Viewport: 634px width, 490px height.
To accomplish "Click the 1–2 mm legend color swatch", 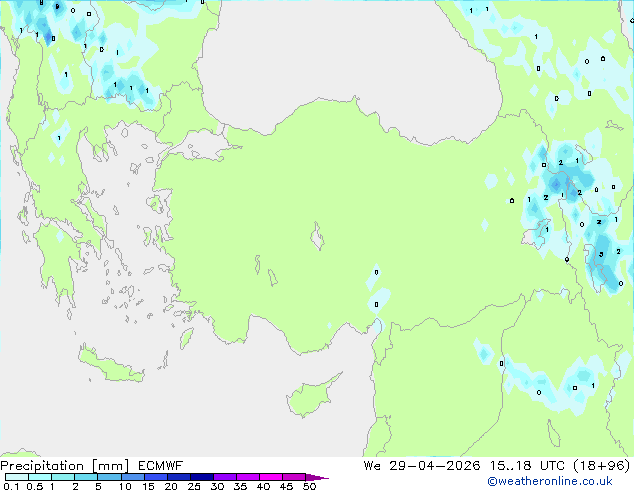I will [63, 477].
